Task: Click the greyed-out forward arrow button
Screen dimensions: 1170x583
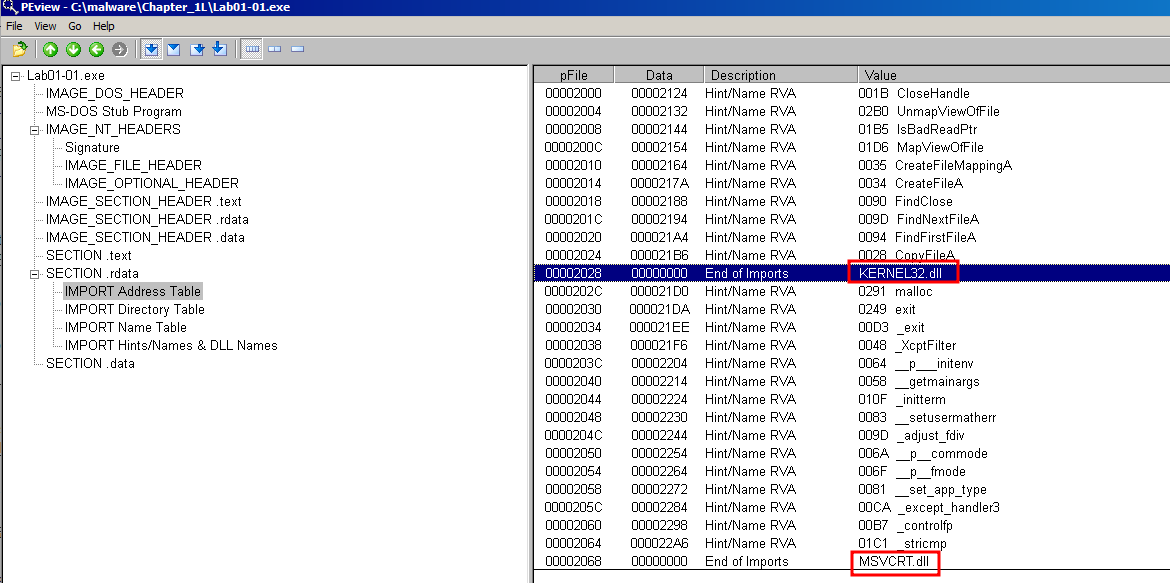Action: tap(119, 50)
